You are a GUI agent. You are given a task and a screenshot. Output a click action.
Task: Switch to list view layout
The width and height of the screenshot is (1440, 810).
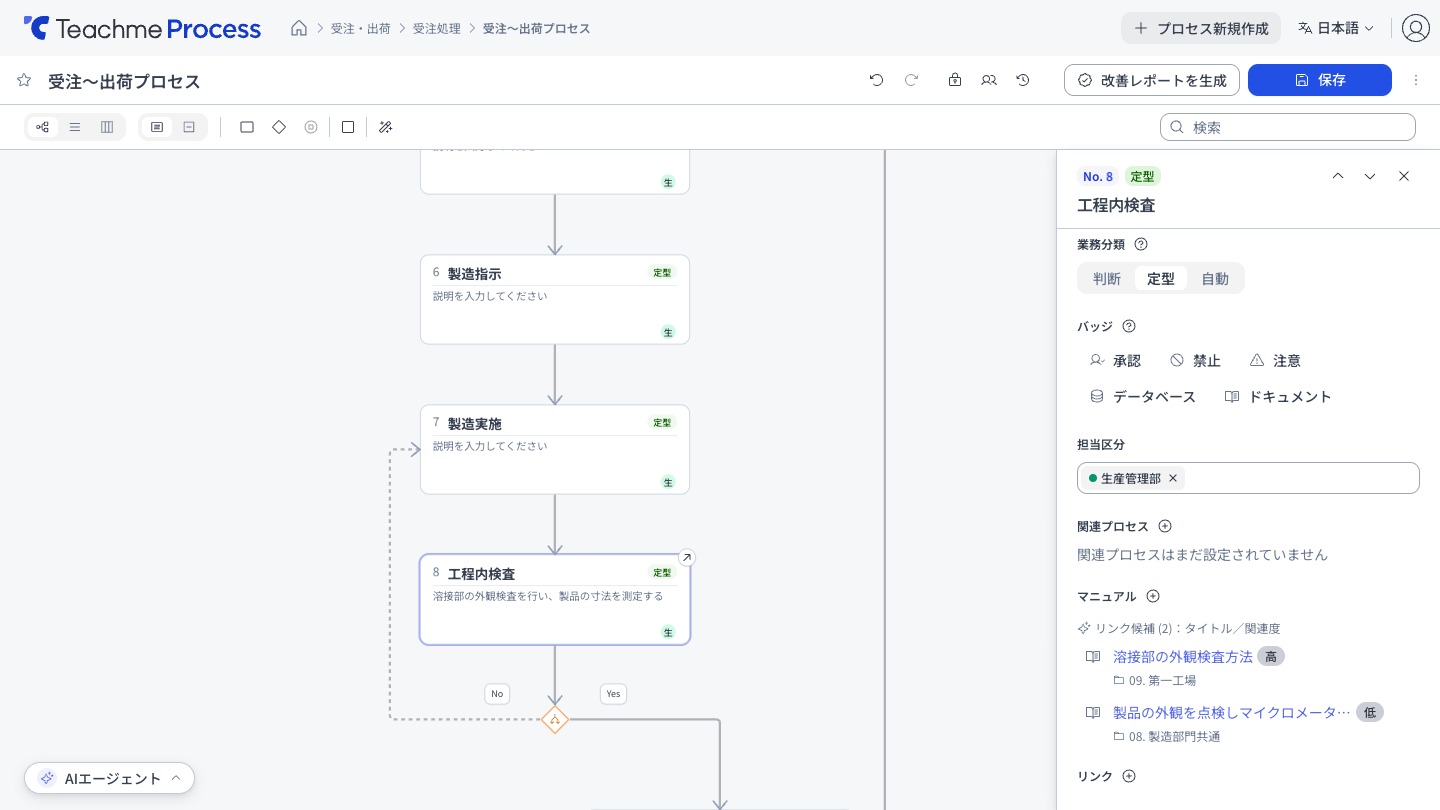click(x=75, y=127)
